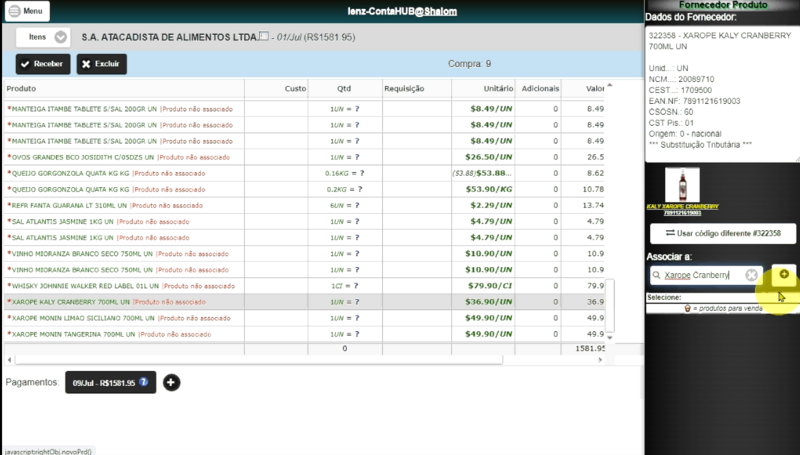Sort by the Produto column header
800x455 pixels.
pos(124,88)
